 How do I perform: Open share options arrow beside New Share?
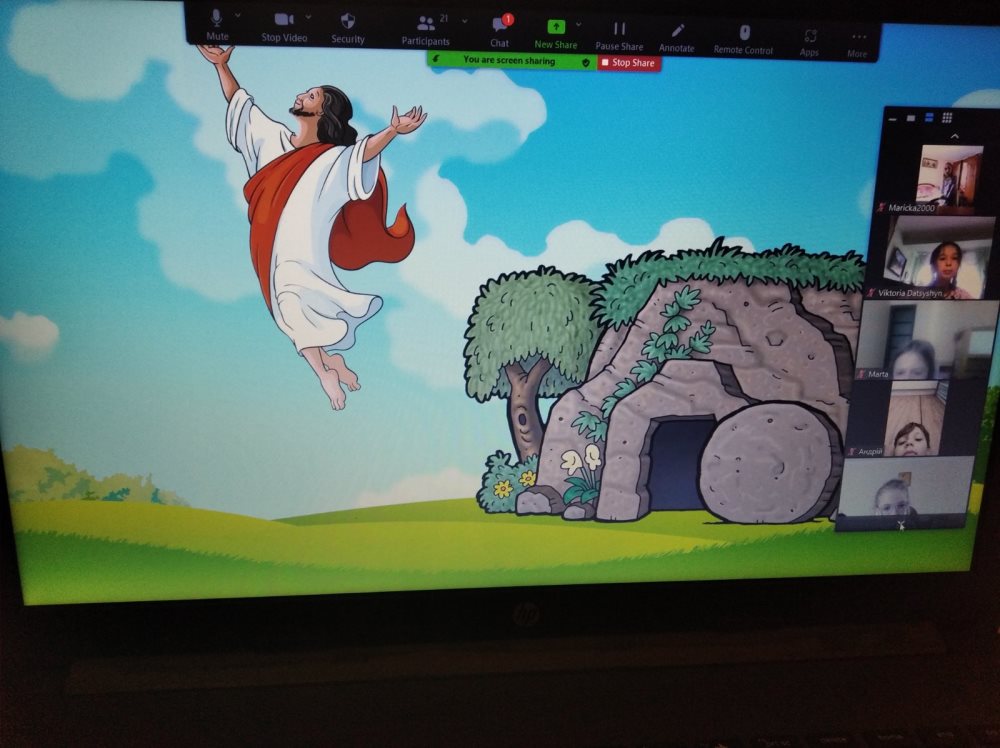click(578, 25)
